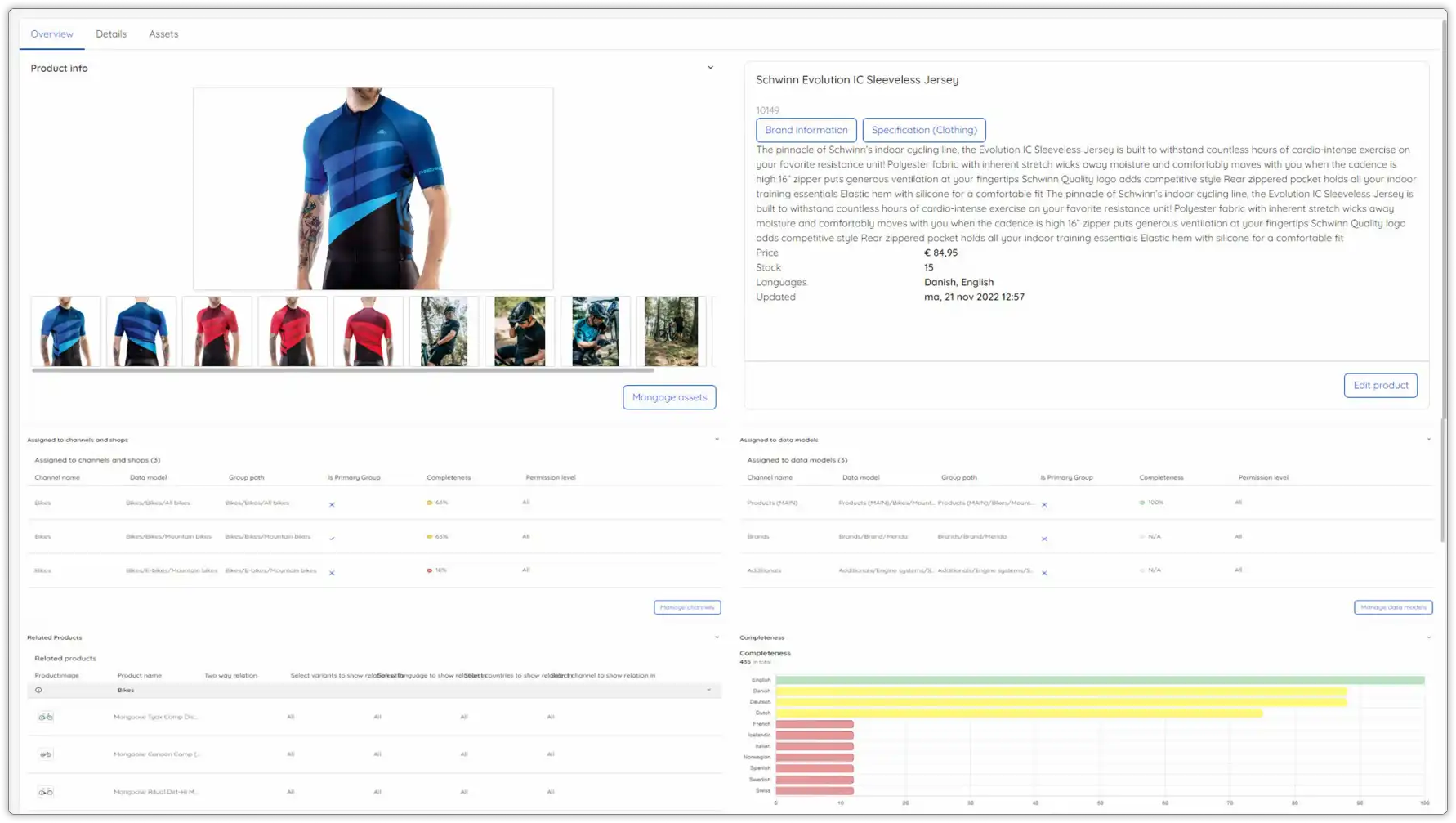Click the Dutch completeness bar
The height and width of the screenshot is (823, 1456).
[x=1019, y=713]
